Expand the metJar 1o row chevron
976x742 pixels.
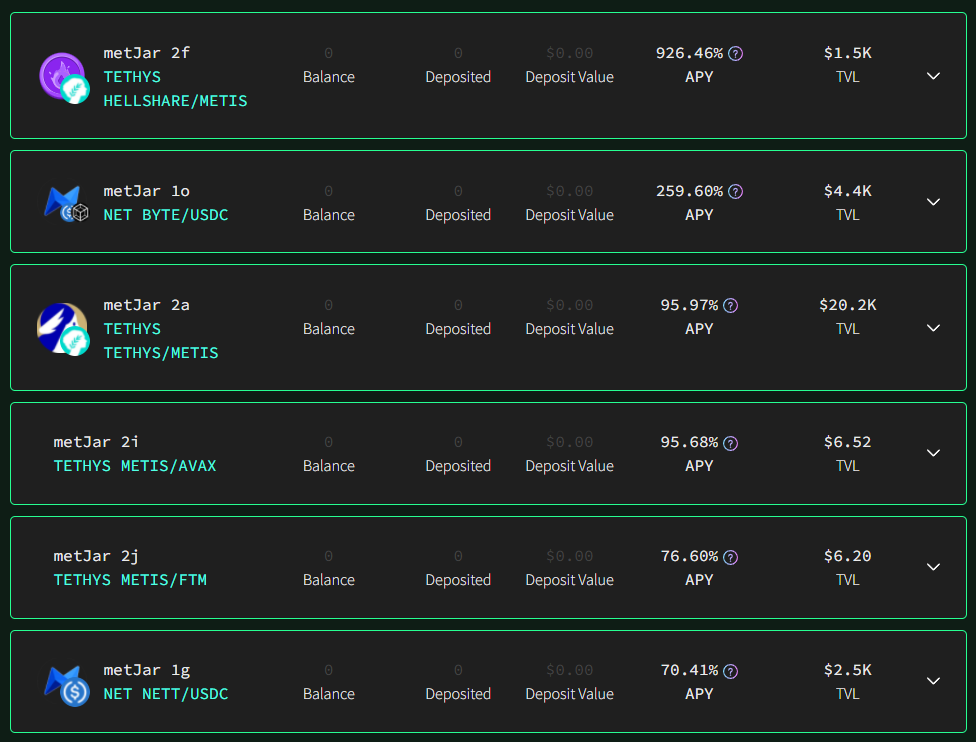(x=933, y=202)
